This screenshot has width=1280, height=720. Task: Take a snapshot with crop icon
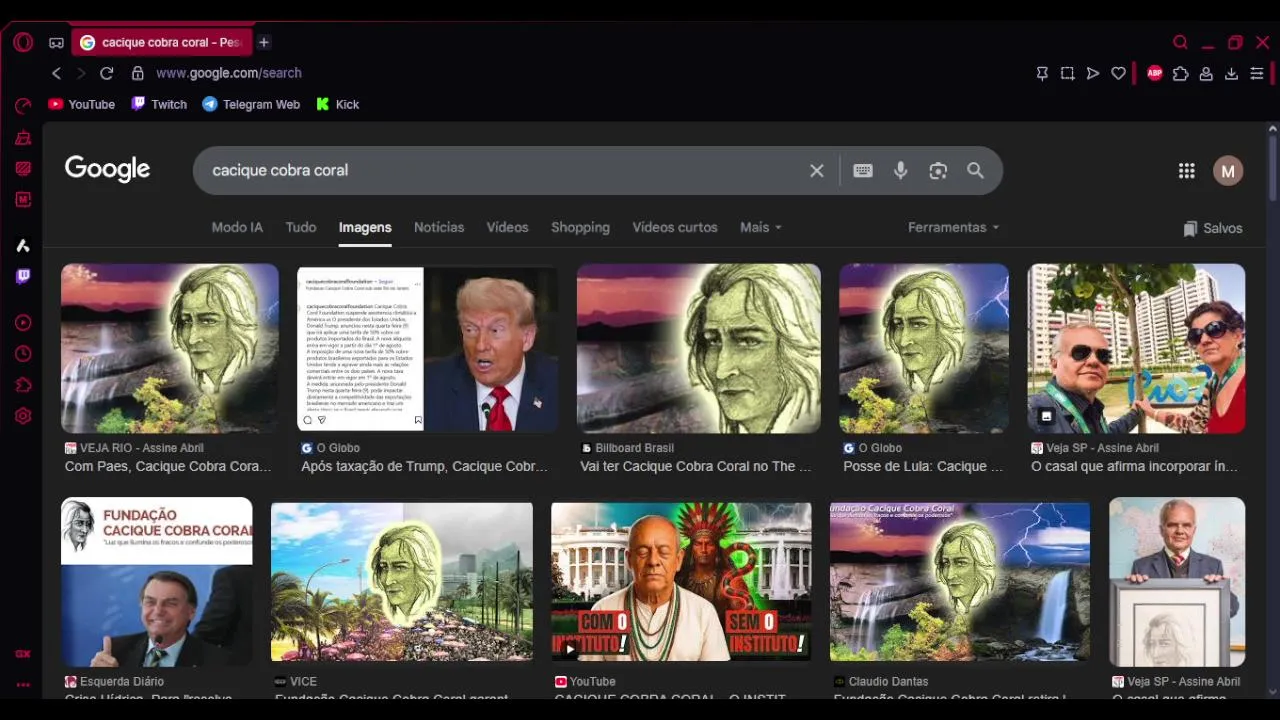(1067, 73)
